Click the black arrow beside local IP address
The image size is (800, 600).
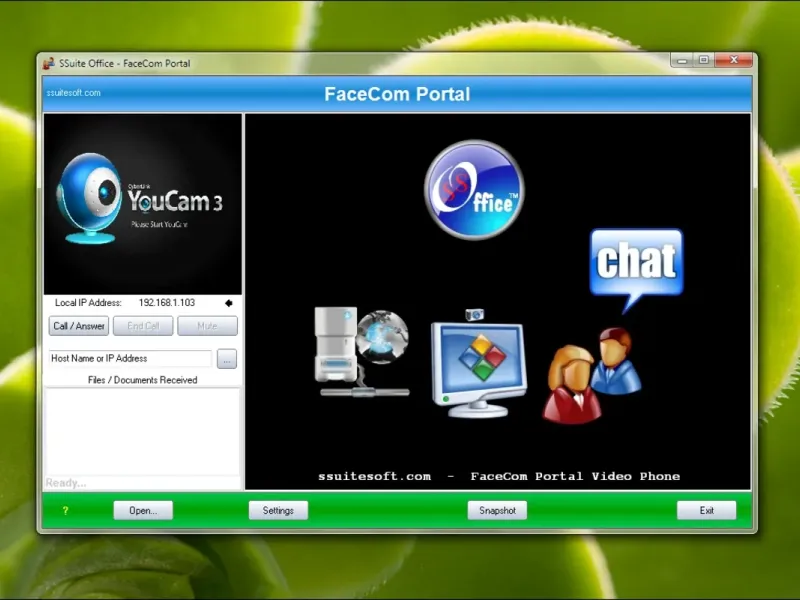[229, 303]
